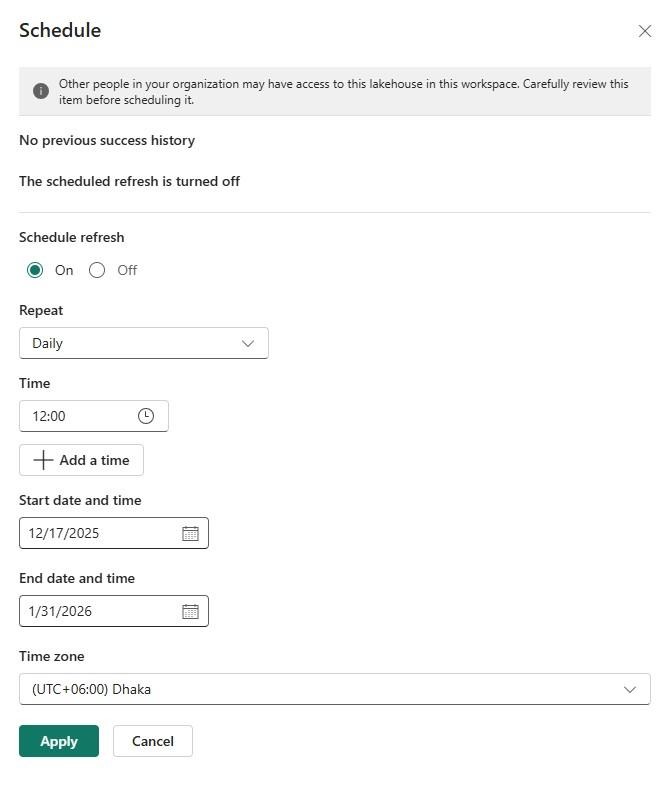Viewport: 672px width, 808px height.
Task: Click the end date field showing 1/31/2026
Action: (95, 611)
